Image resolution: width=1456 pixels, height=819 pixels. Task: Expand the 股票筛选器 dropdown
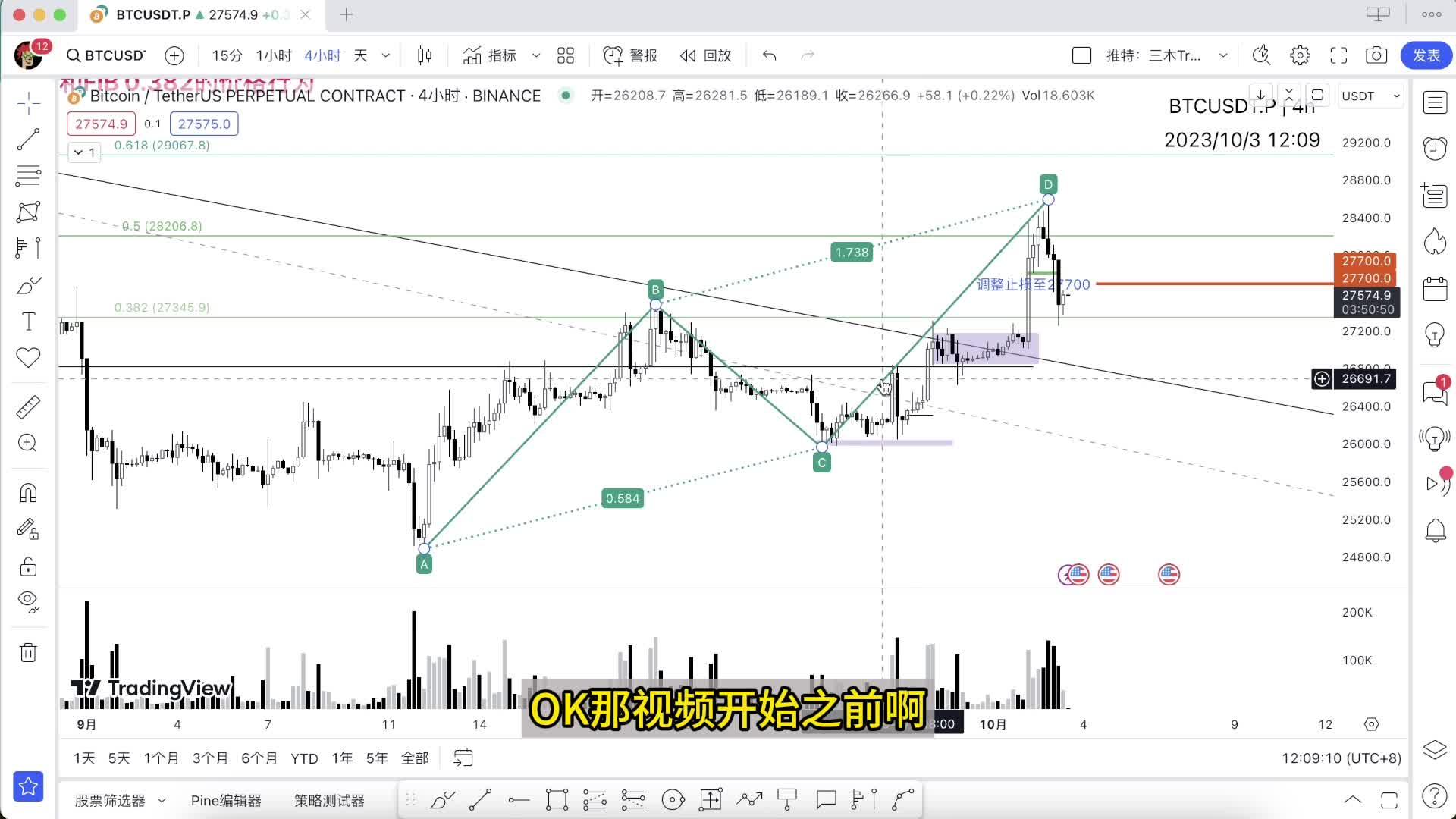coord(162,801)
